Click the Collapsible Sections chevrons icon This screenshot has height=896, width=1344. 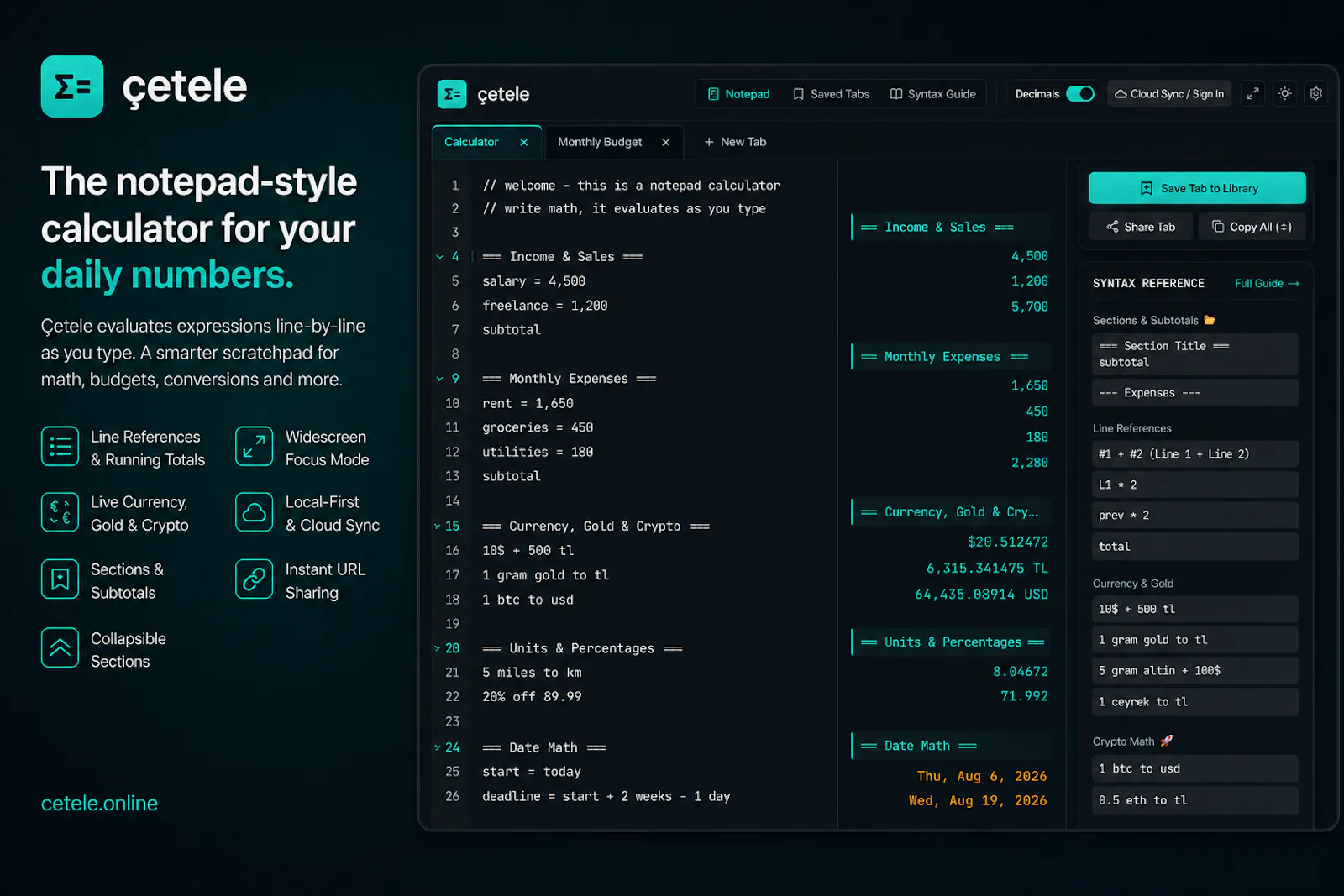coord(60,647)
